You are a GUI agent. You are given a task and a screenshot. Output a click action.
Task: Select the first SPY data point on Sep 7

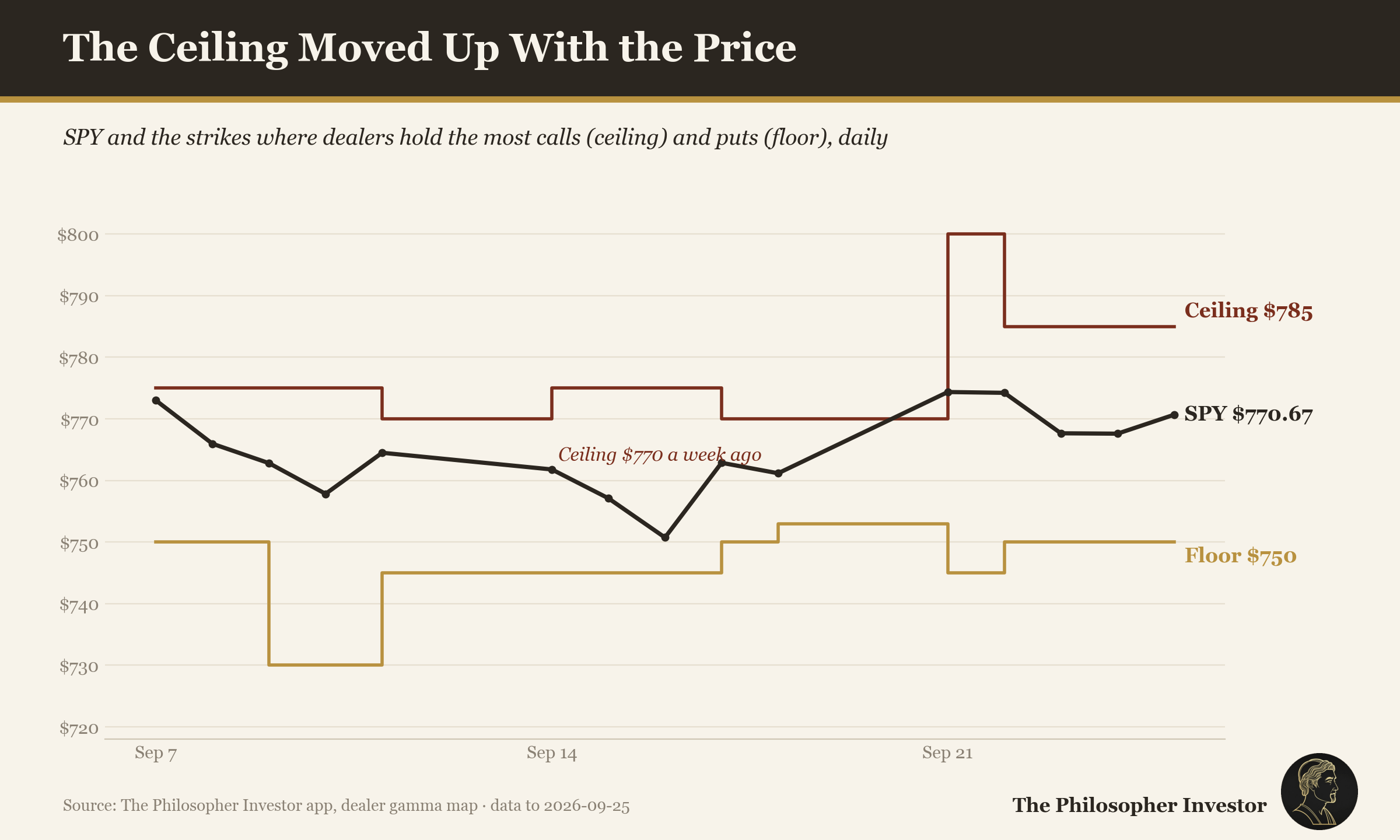point(156,401)
